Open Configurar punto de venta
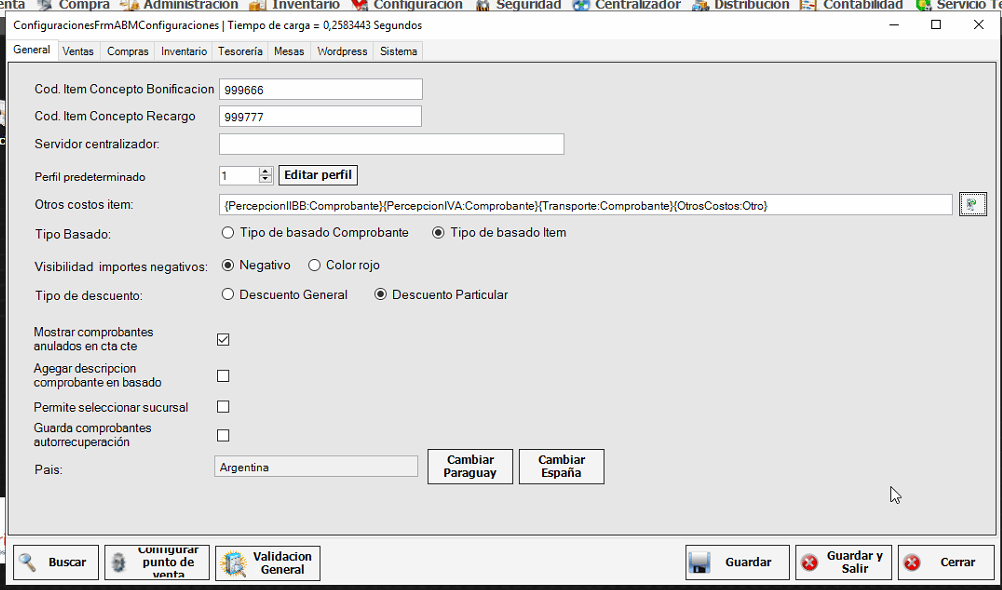Screen dimensions: 1002x590 point(157,562)
